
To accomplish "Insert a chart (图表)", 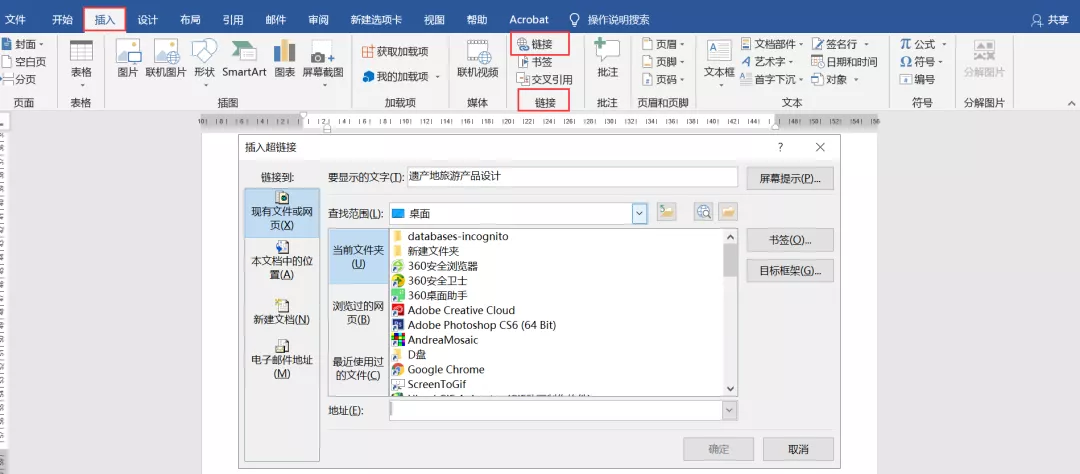I will click(x=284, y=59).
